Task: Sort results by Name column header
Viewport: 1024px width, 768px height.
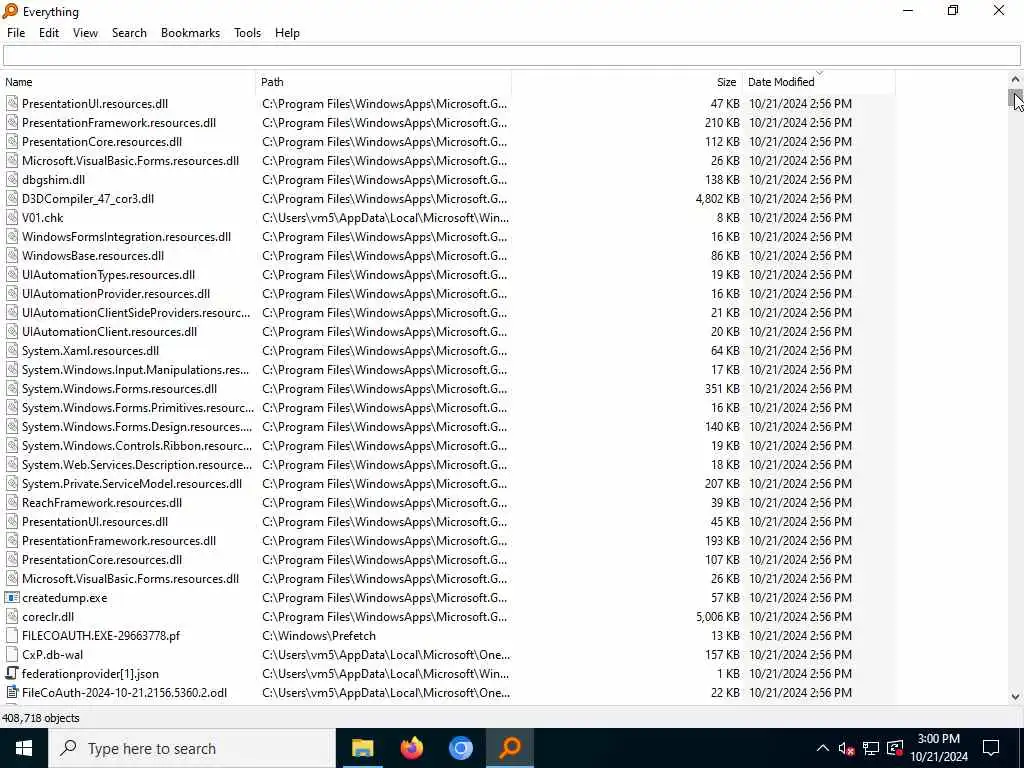Action: tap(129, 82)
